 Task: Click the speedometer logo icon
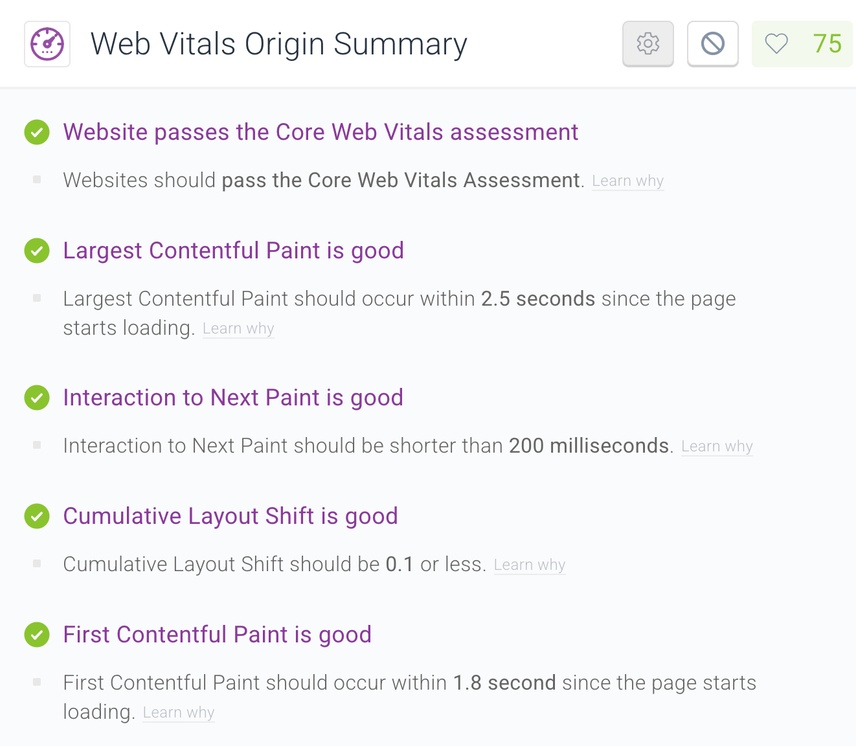pos(46,44)
